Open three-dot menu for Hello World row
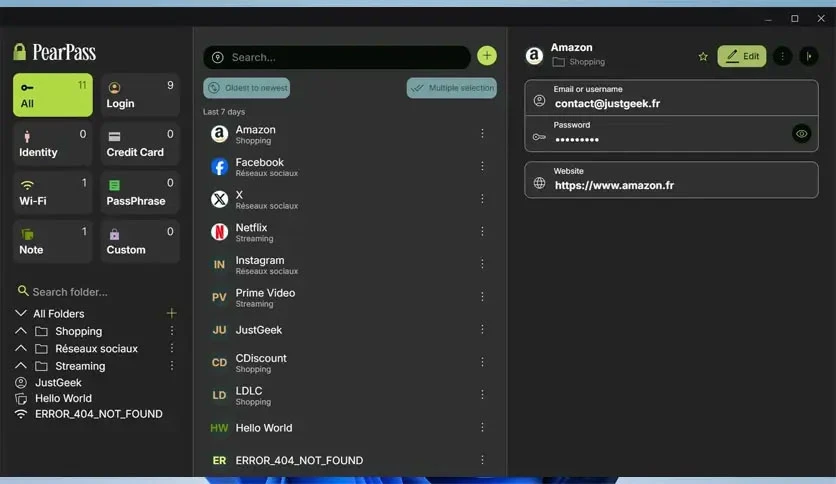The height and width of the screenshot is (484, 836). click(482, 427)
